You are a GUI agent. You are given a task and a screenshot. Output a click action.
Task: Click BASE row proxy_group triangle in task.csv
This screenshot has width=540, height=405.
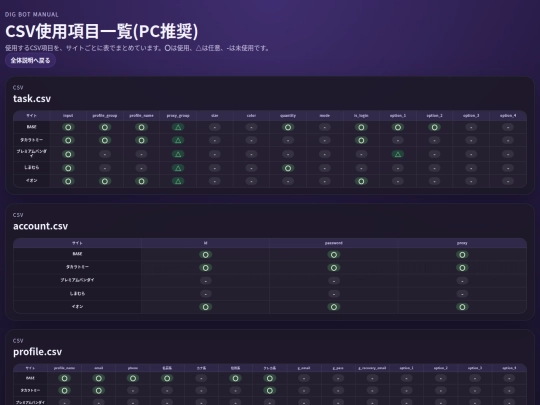pyautogui.click(x=178, y=127)
